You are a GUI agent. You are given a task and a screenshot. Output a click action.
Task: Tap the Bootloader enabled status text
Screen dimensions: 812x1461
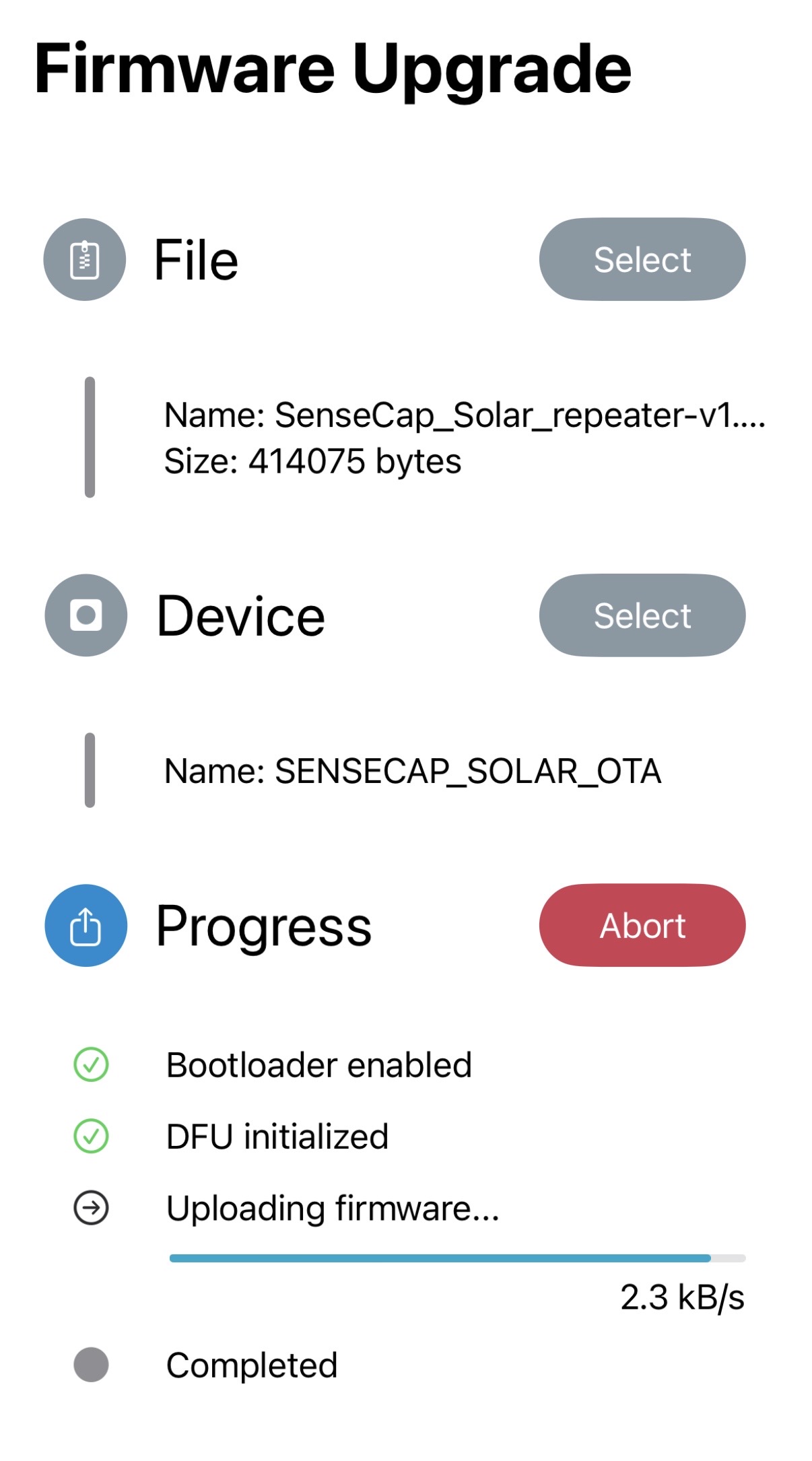tap(318, 1065)
